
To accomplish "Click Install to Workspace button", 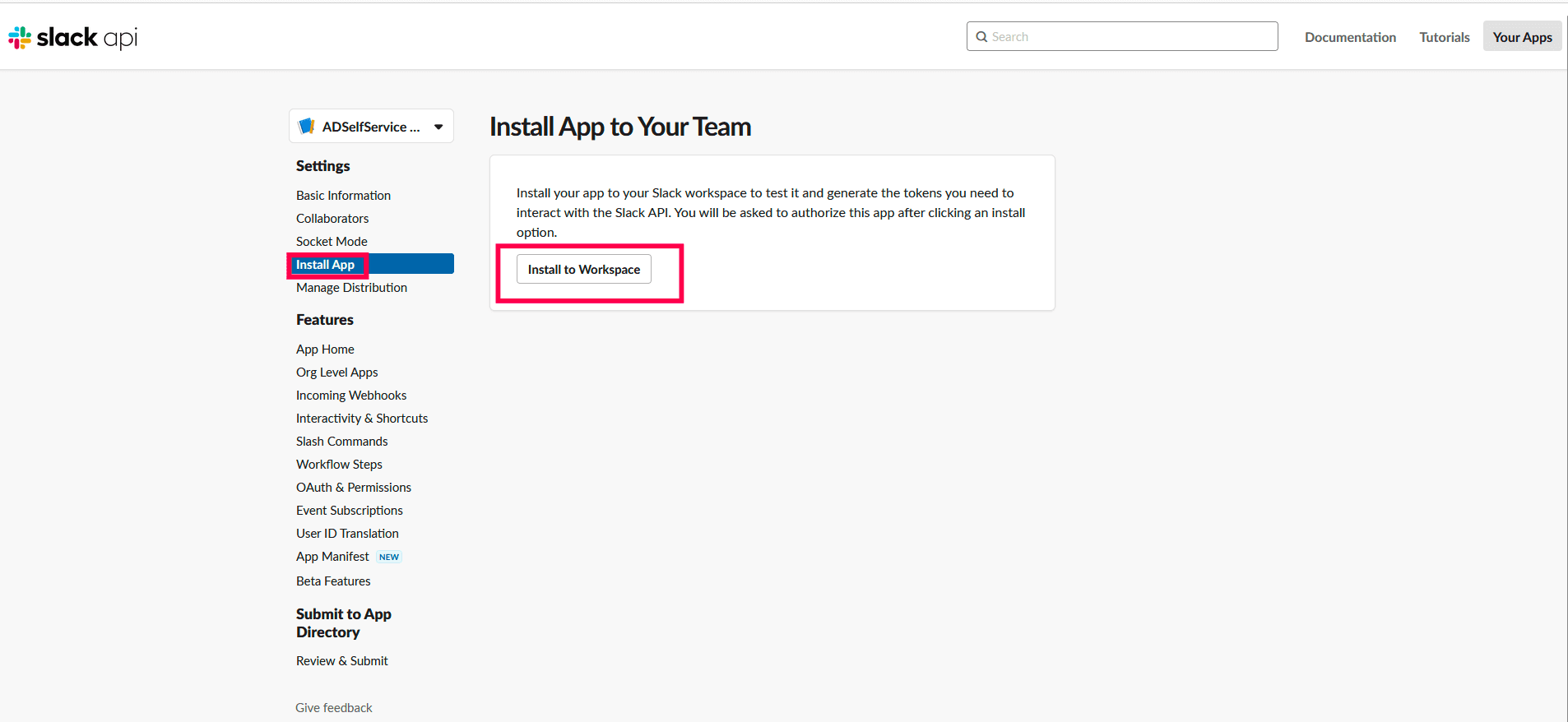I will tap(584, 269).
